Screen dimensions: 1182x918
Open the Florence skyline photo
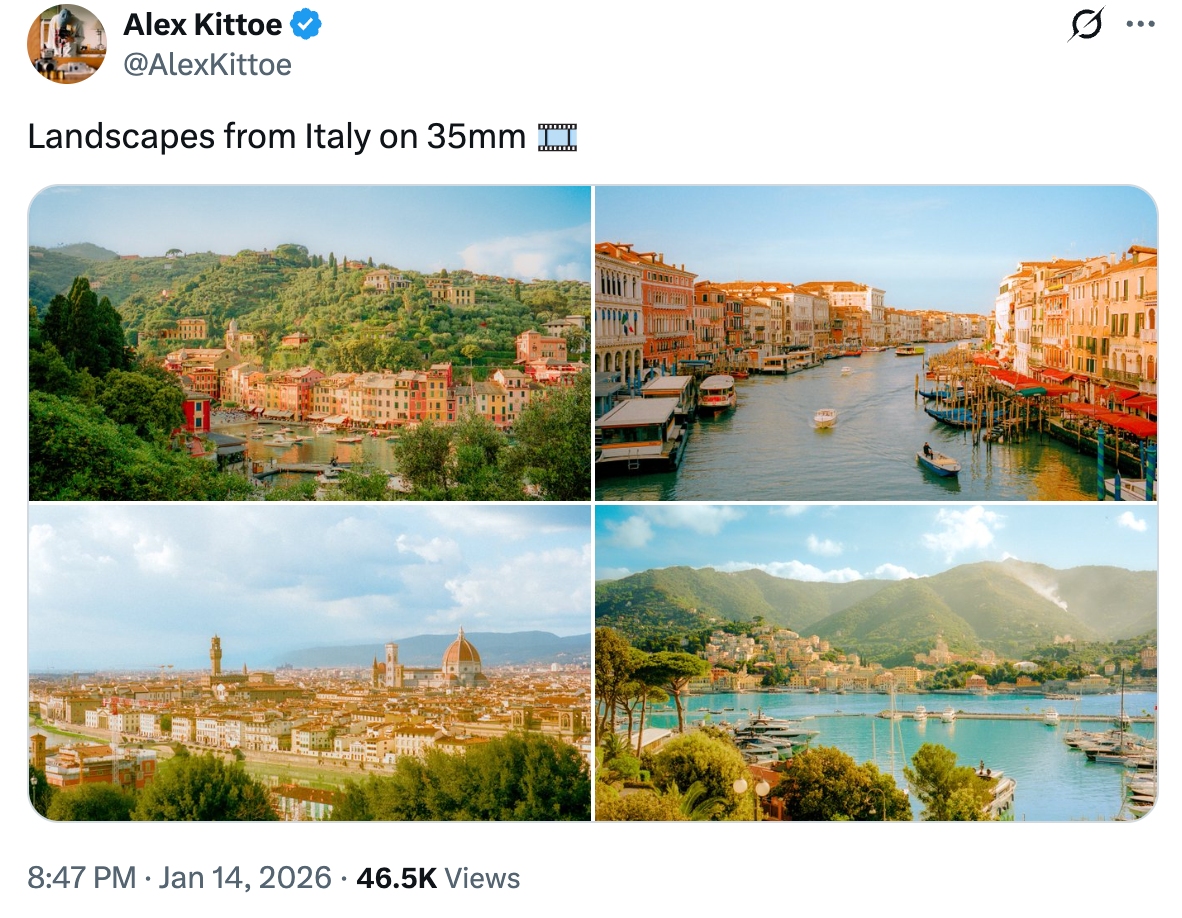pos(310,663)
